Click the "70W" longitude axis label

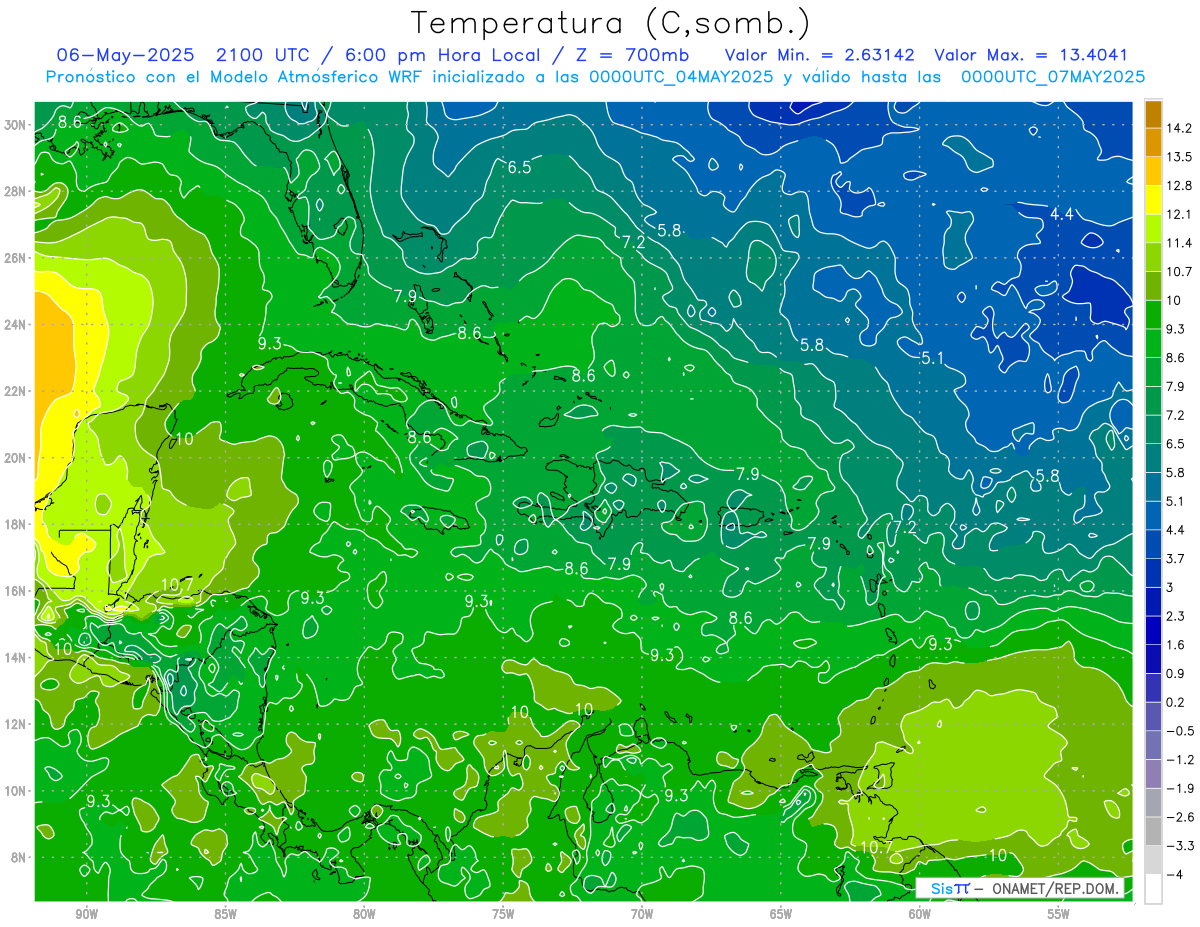click(642, 914)
